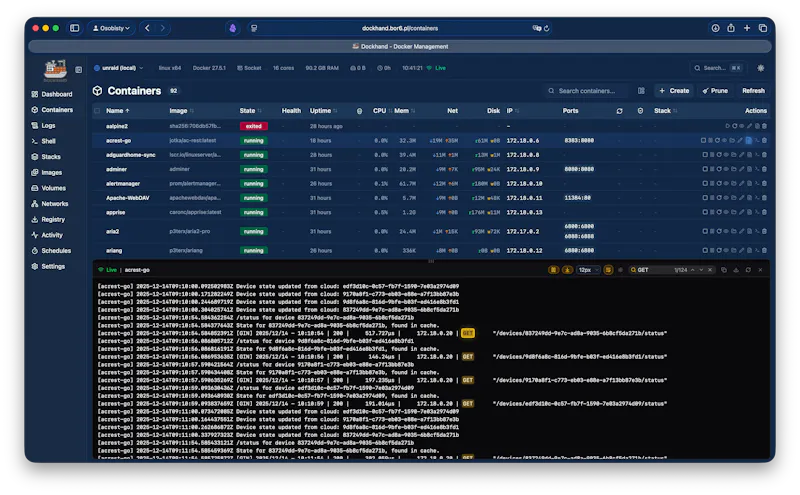Click the Refresh button
Viewport: 800px width, 495px height.
coord(753,91)
